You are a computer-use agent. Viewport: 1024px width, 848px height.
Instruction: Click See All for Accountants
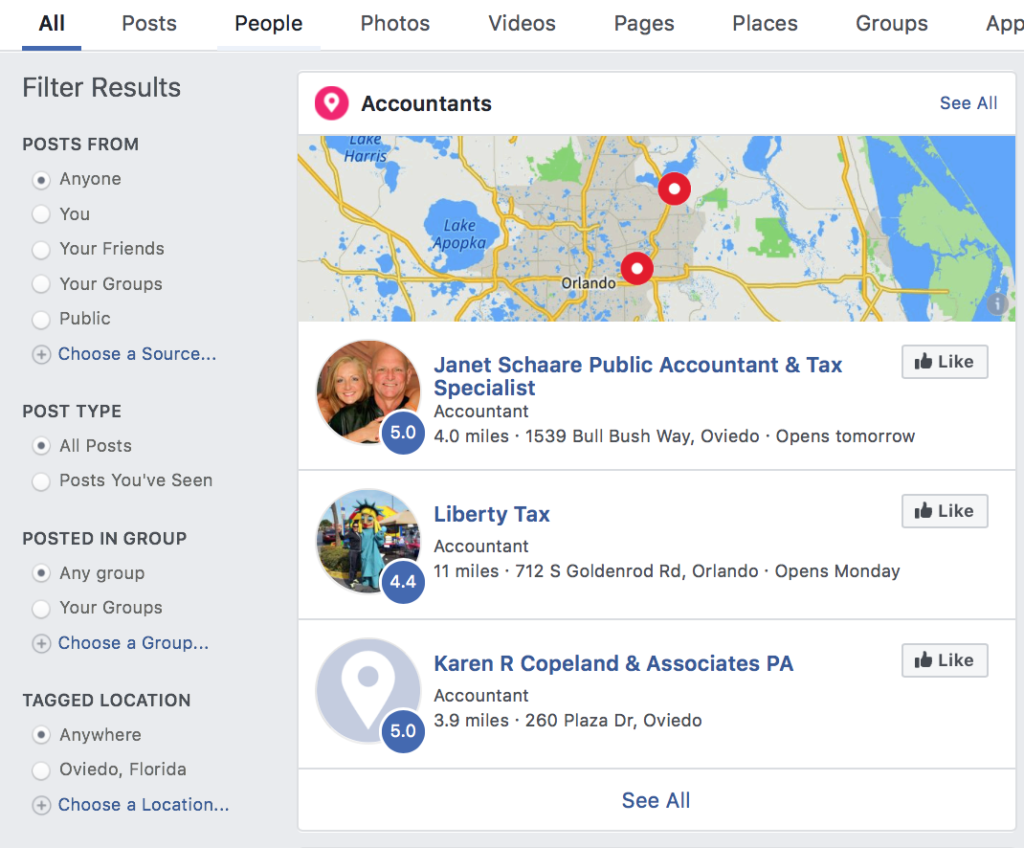click(967, 103)
